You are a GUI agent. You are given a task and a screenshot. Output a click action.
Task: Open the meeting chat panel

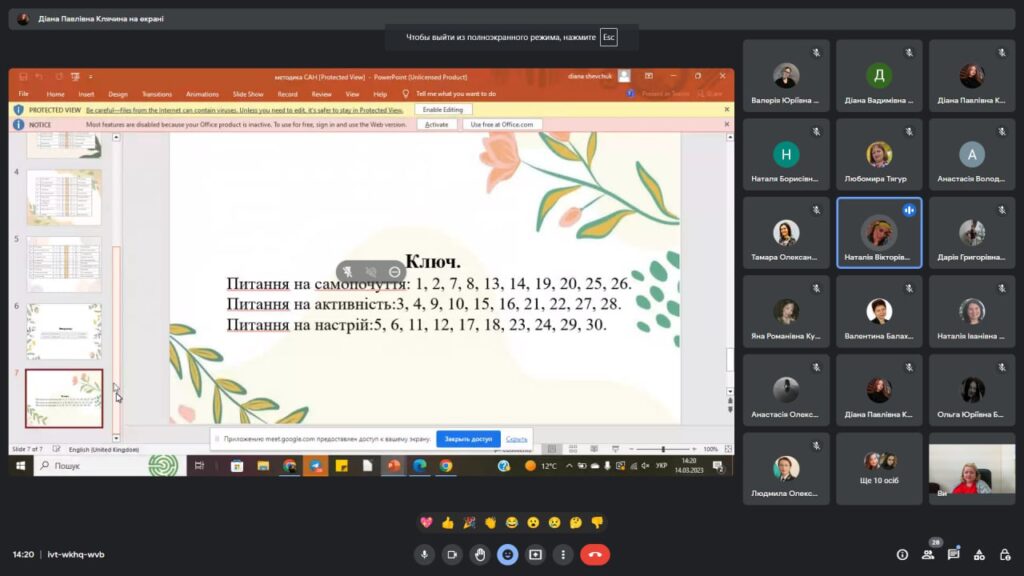click(953, 554)
